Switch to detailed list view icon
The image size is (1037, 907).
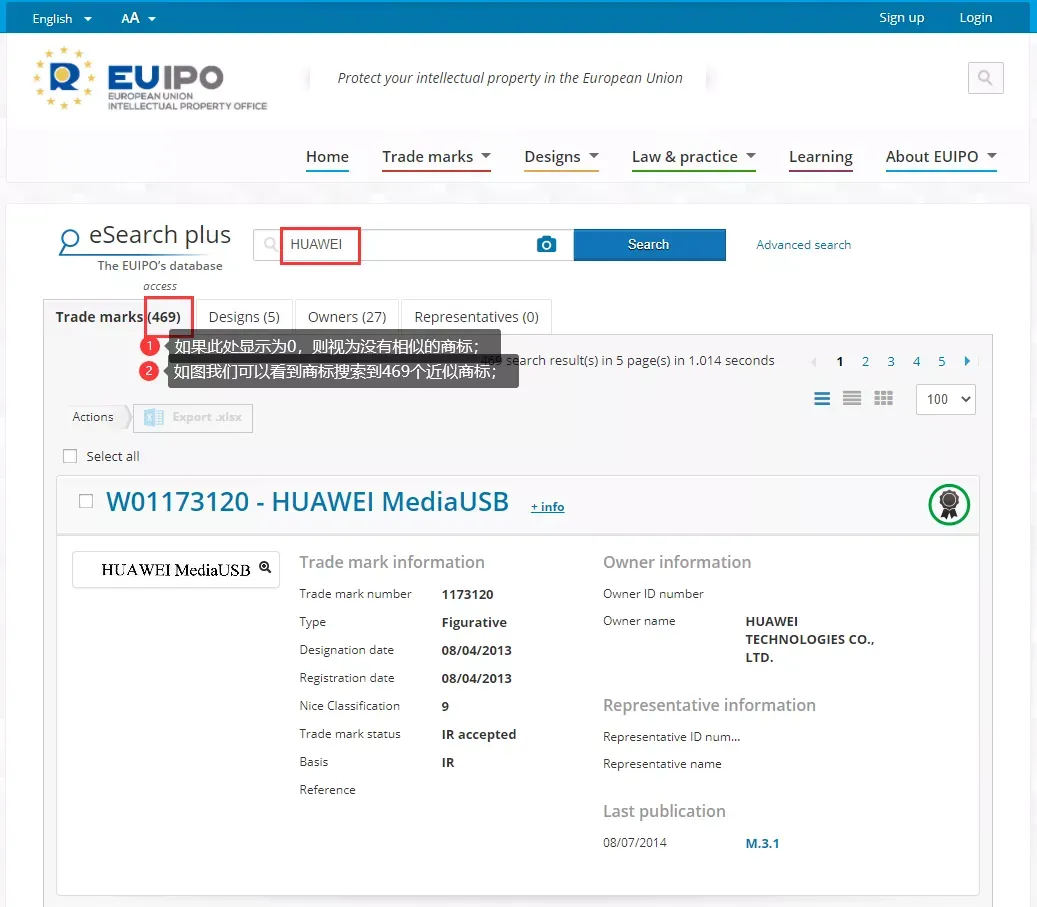(x=821, y=398)
